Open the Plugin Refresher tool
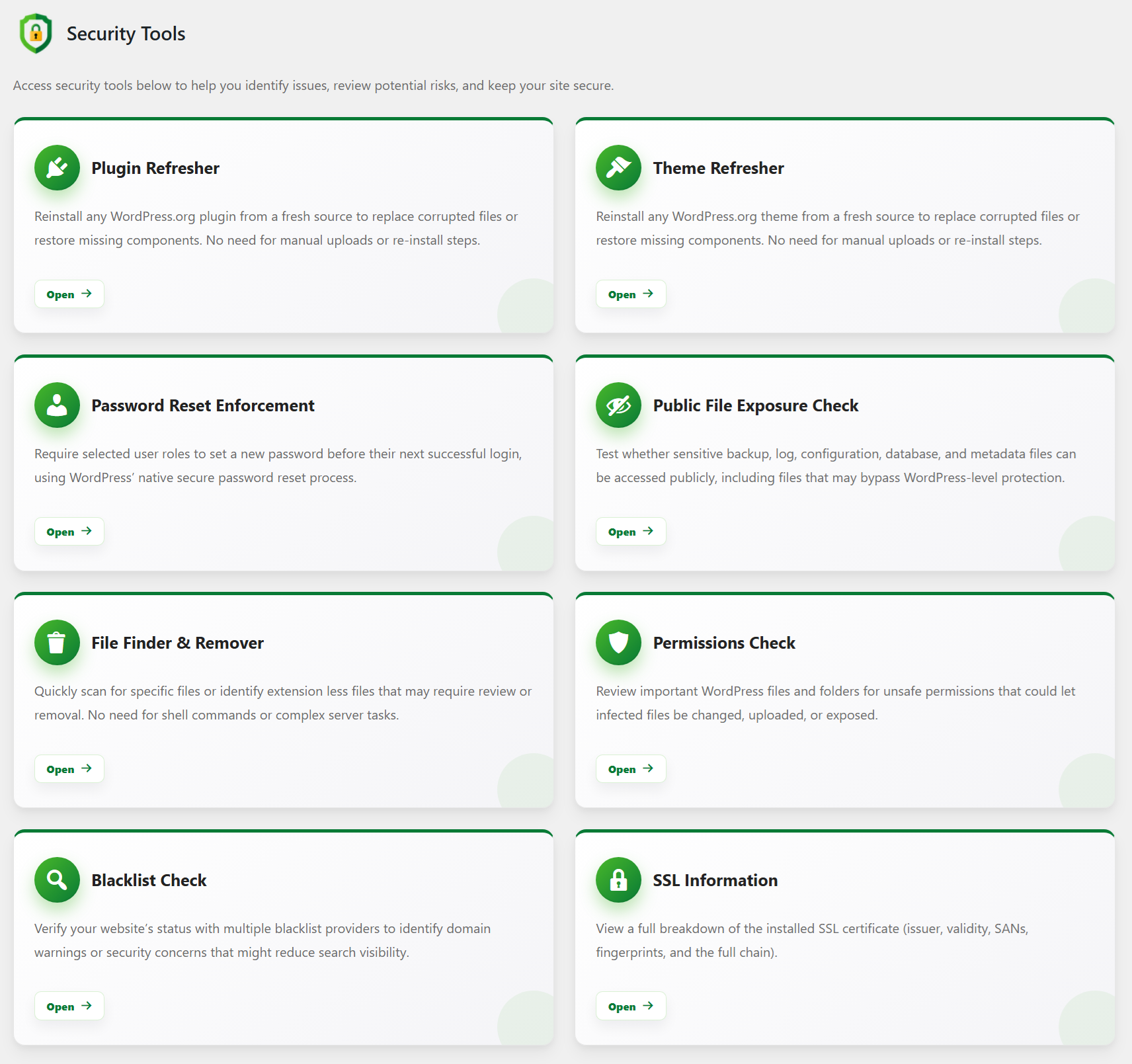Screen dimensions: 1132x1064 (x=69, y=294)
